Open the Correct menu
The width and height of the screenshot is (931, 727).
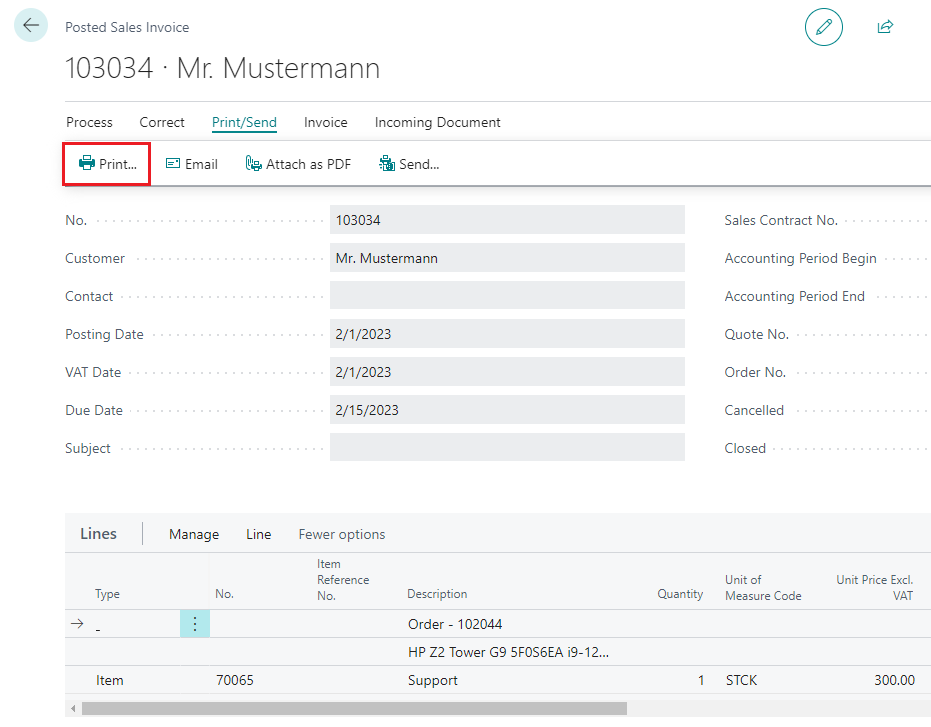(162, 122)
